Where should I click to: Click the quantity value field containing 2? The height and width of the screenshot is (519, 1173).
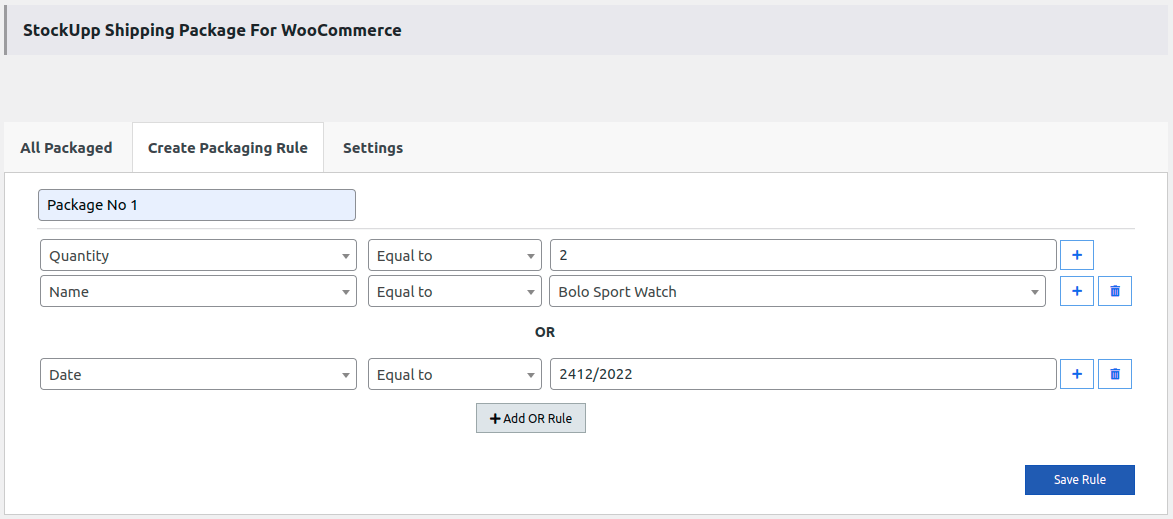coord(802,256)
